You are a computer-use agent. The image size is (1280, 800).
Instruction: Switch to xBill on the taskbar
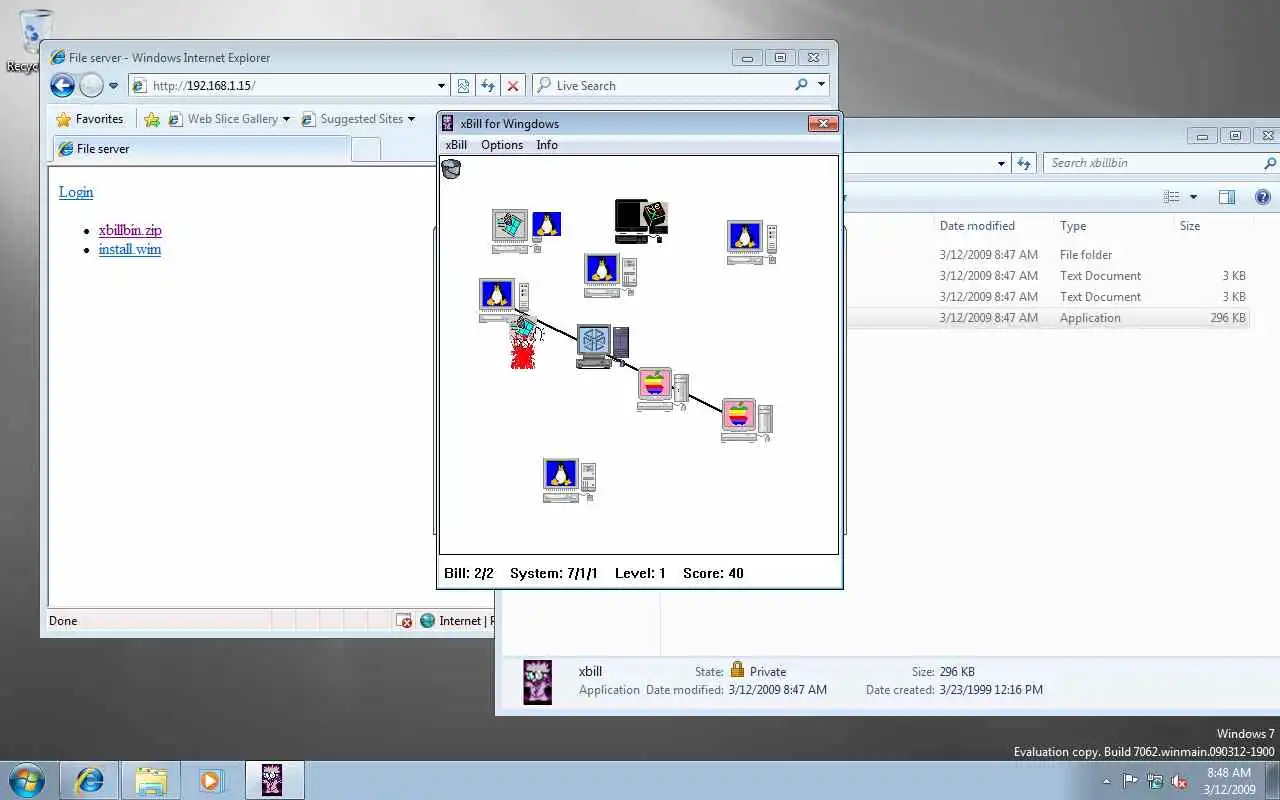click(274, 780)
